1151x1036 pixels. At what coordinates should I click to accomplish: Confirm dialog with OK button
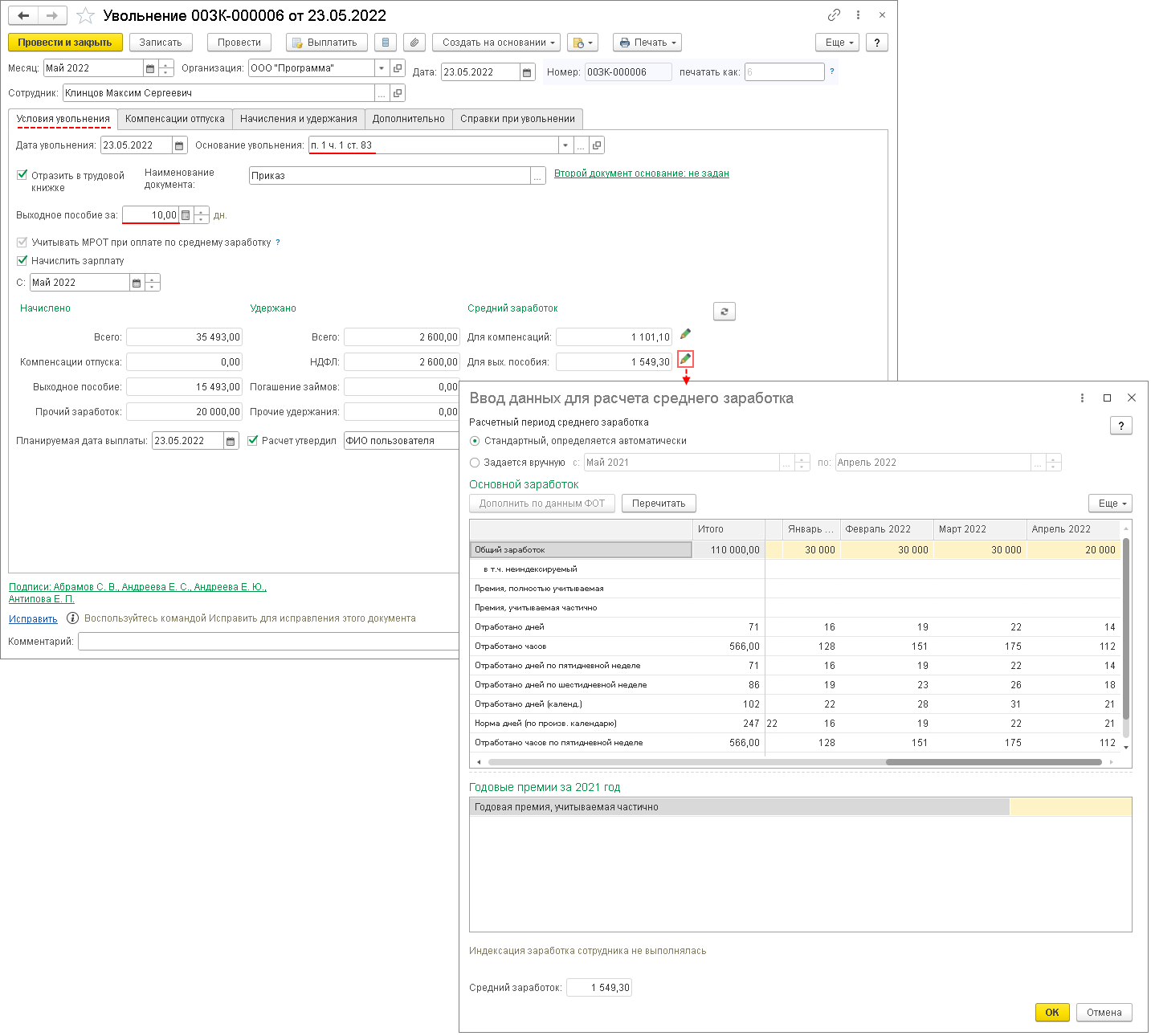point(1052,1013)
